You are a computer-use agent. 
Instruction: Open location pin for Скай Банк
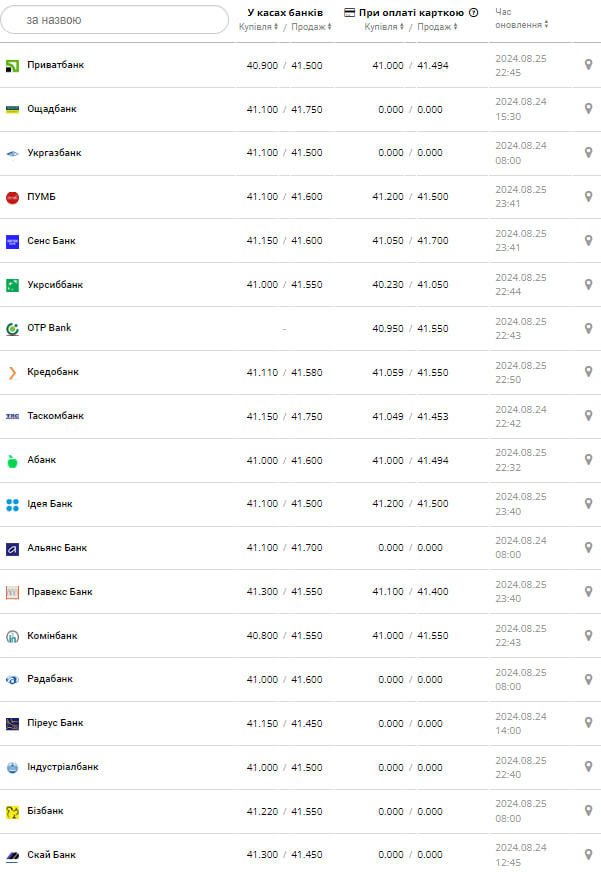[588, 855]
